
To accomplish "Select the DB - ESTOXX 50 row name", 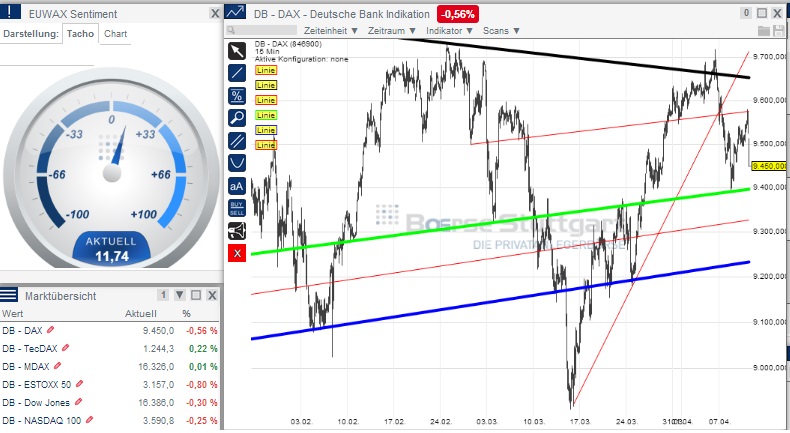I will (x=37, y=385).
